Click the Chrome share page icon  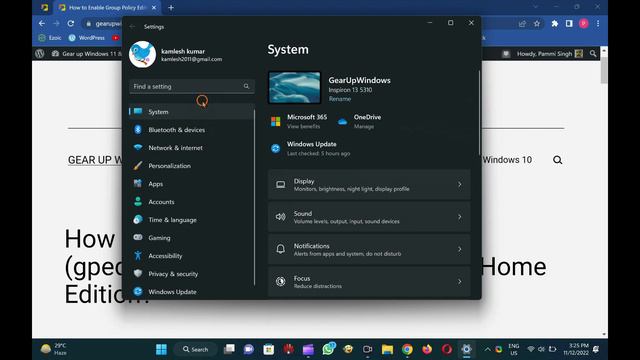[522, 24]
